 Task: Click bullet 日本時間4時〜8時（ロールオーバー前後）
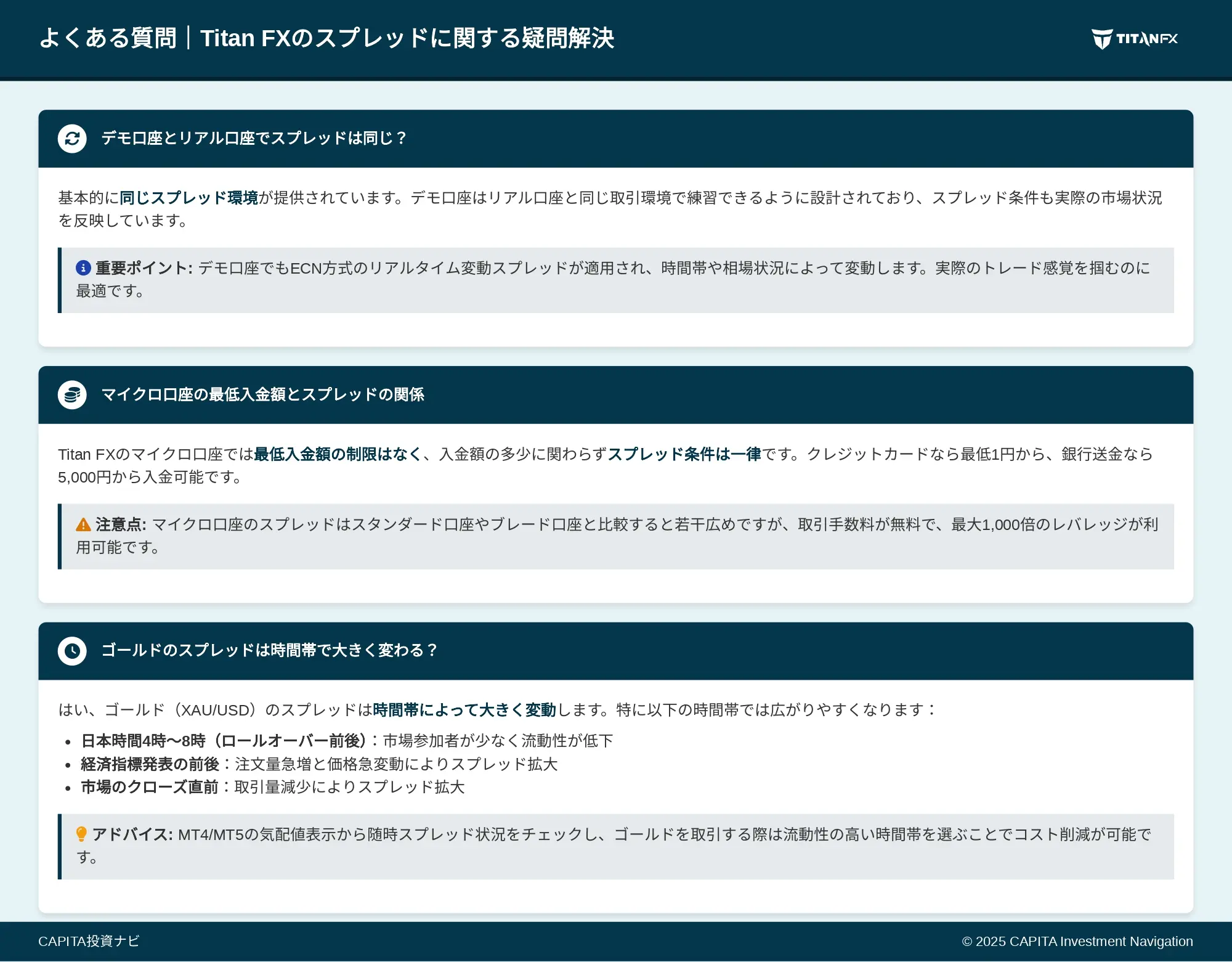(224, 741)
